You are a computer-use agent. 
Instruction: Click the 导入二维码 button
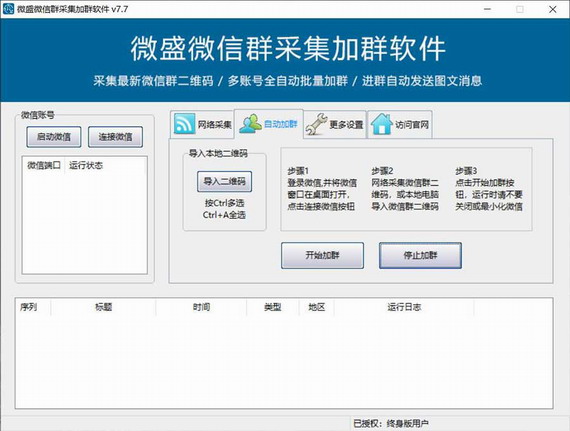[224, 181]
